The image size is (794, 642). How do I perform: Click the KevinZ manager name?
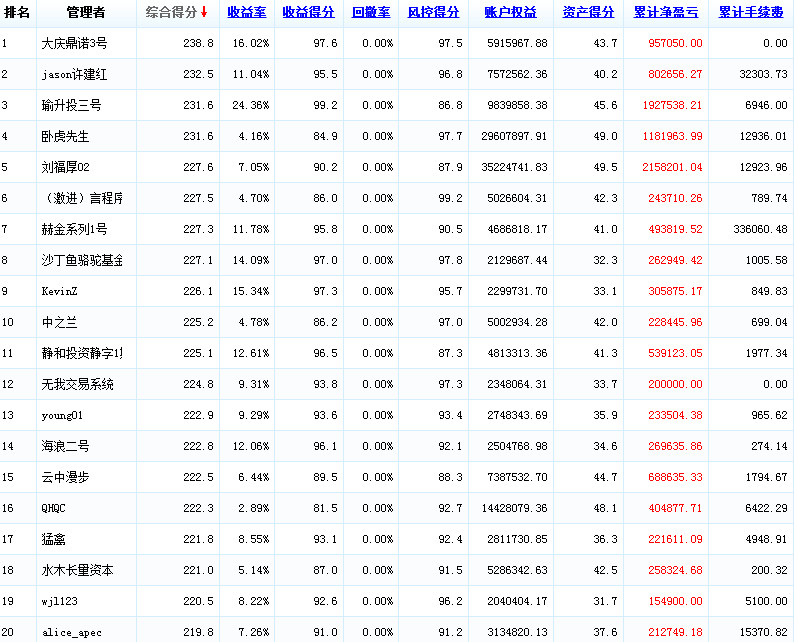click(x=59, y=292)
